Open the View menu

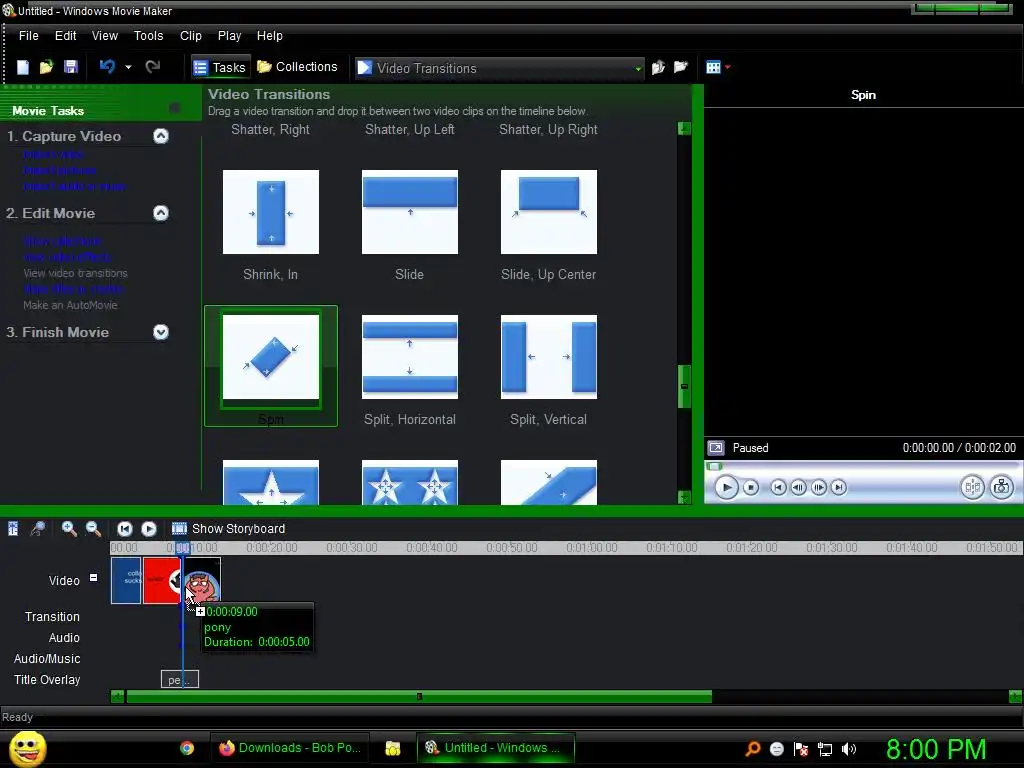click(x=104, y=36)
